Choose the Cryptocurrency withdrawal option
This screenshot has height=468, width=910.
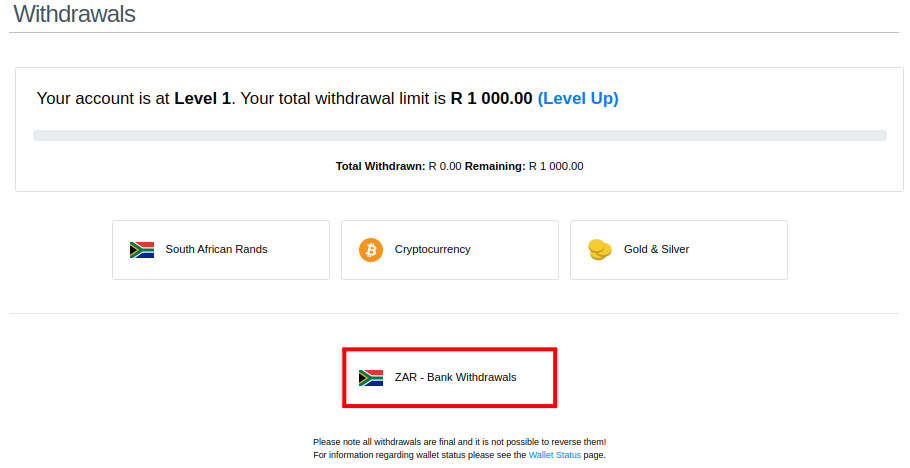point(450,250)
